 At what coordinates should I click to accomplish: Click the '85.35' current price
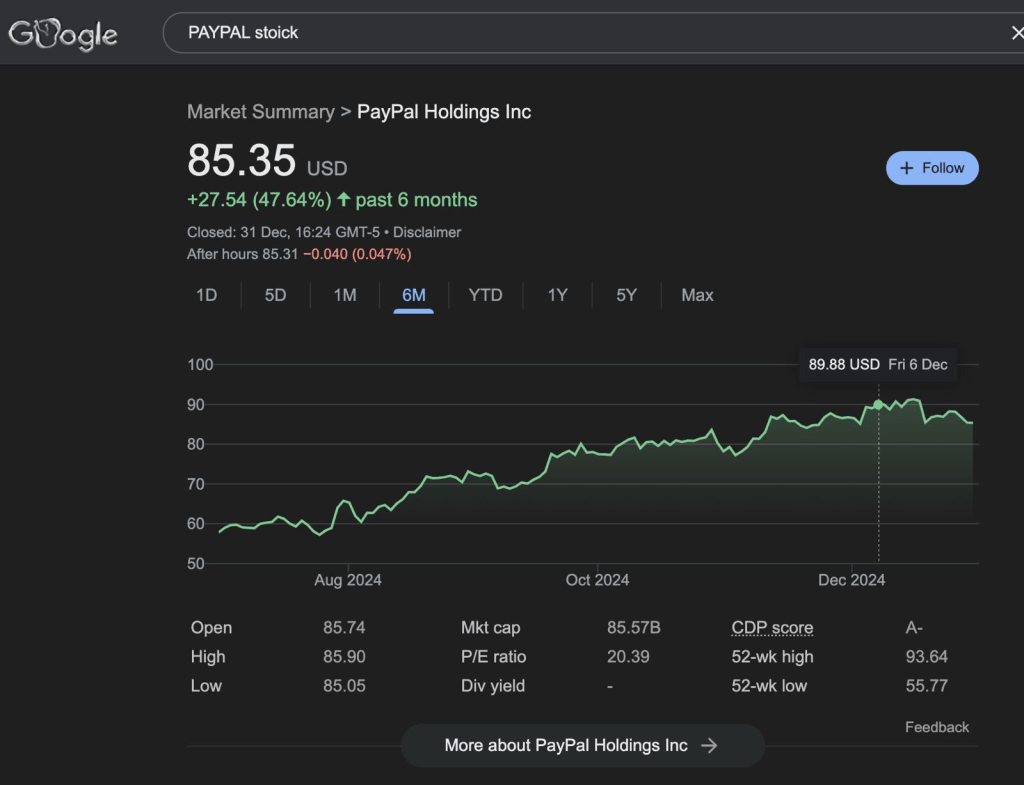(242, 160)
